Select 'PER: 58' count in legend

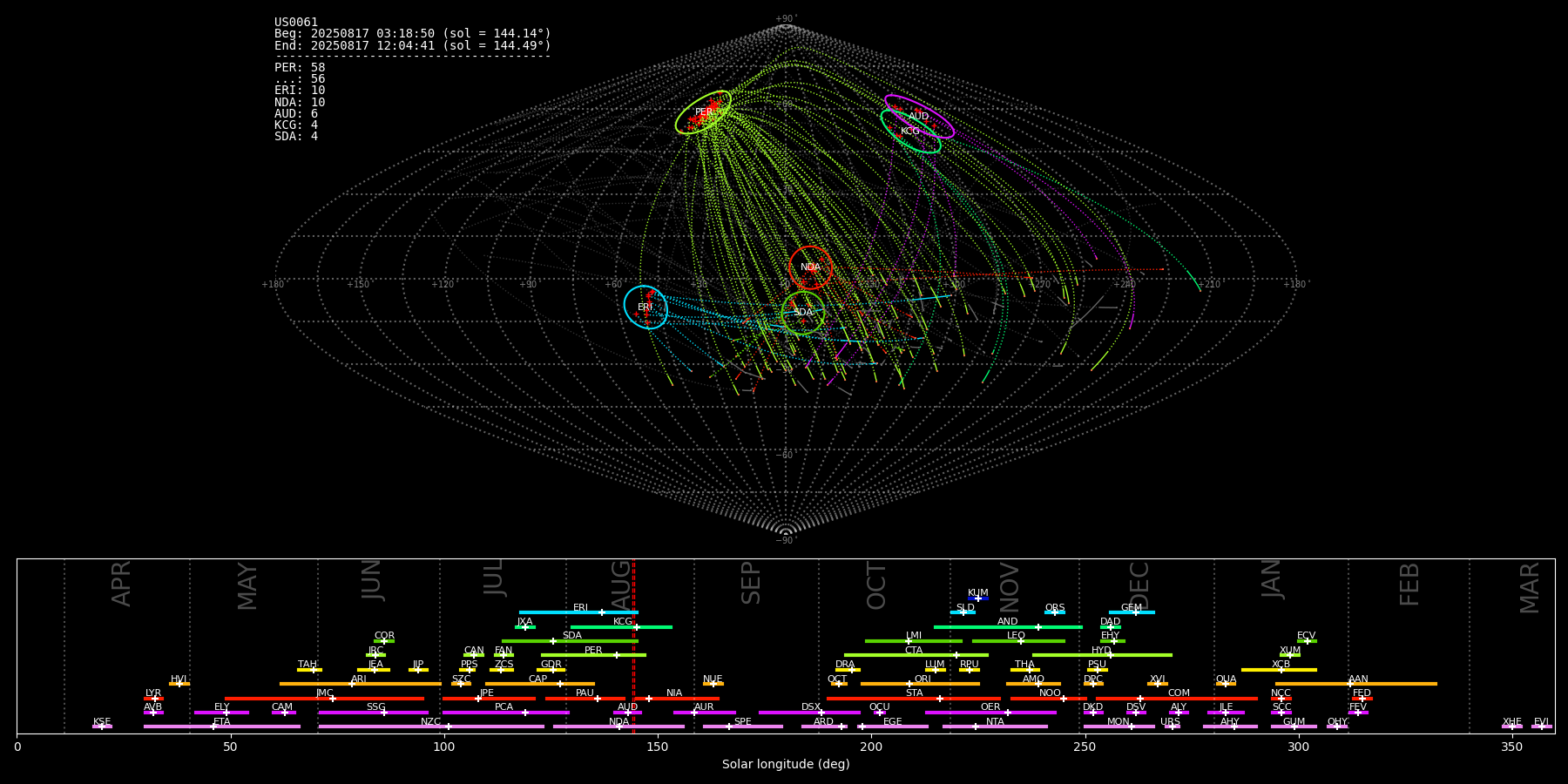300,68
